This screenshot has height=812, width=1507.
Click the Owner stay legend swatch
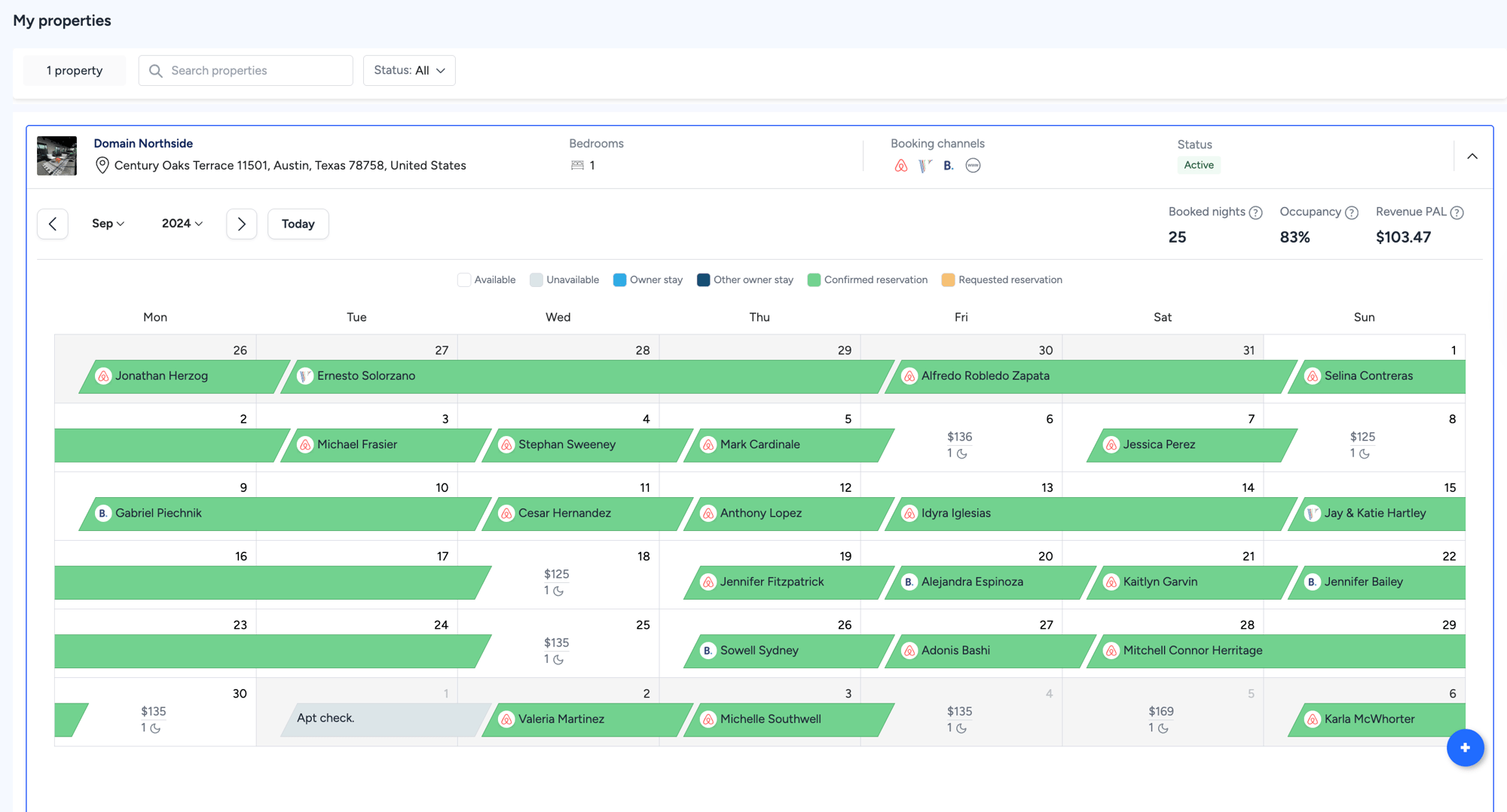[x=619, y=280]
